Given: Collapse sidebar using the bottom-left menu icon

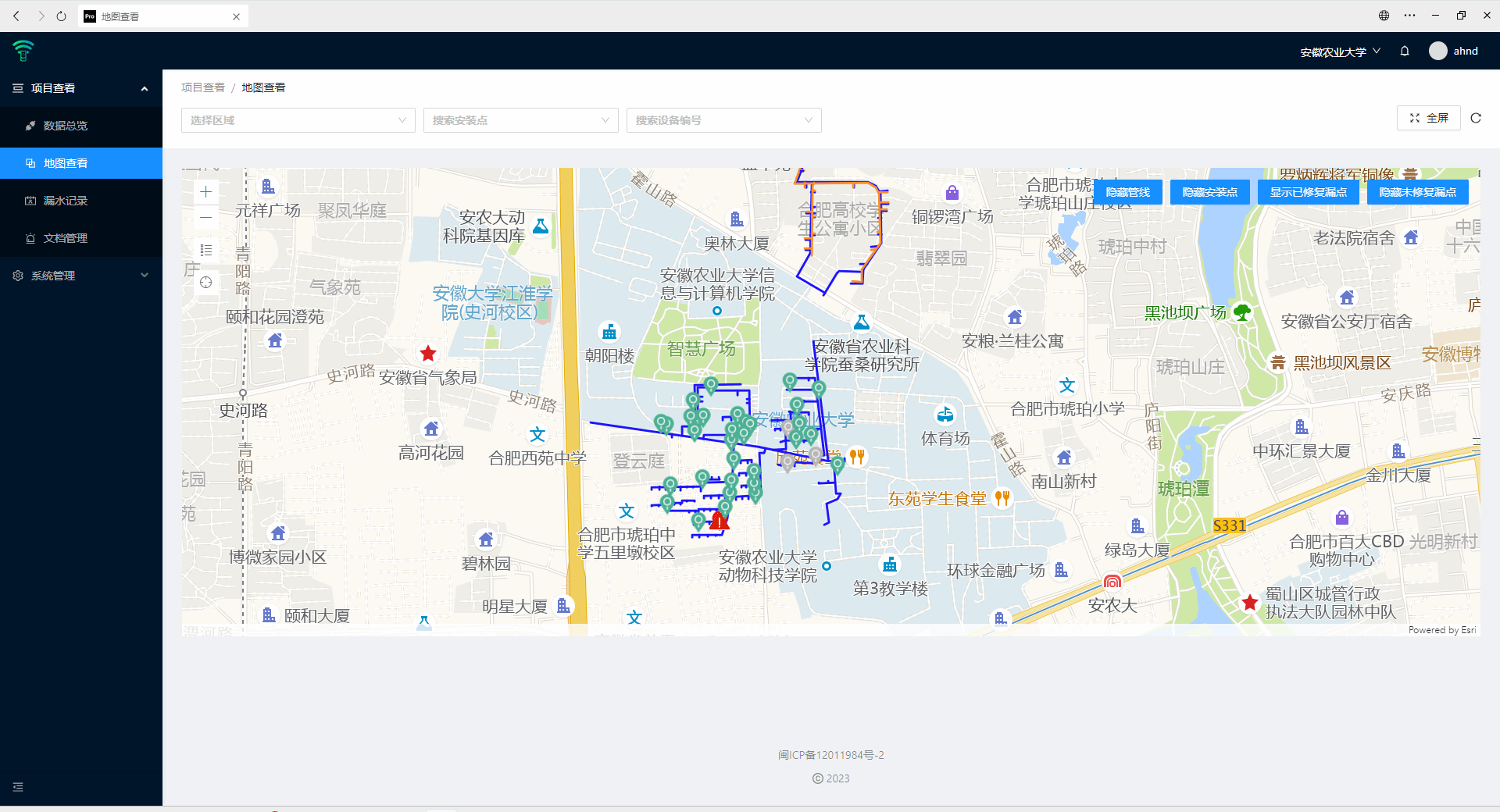Looking at the screenshot, I should [x=18, y=787].
